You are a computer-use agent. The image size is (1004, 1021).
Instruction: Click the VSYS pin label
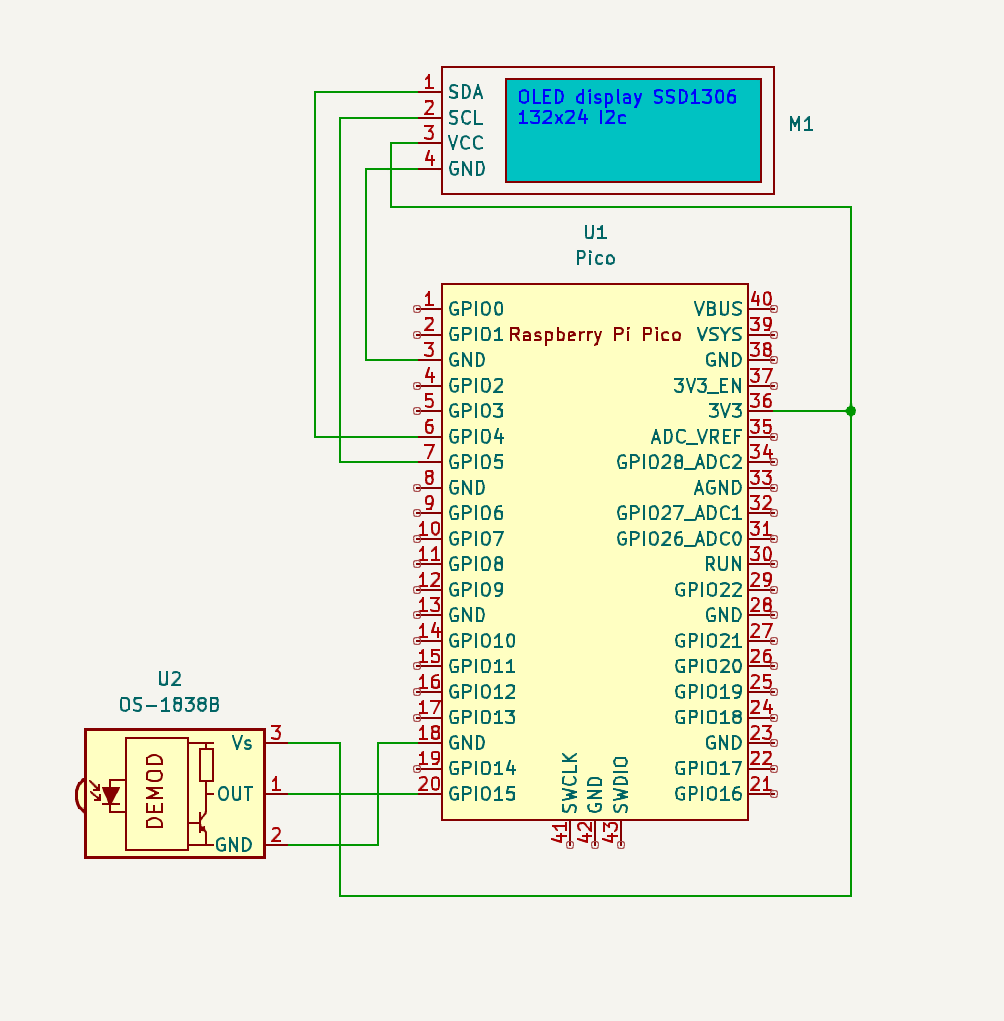[719, 334]
